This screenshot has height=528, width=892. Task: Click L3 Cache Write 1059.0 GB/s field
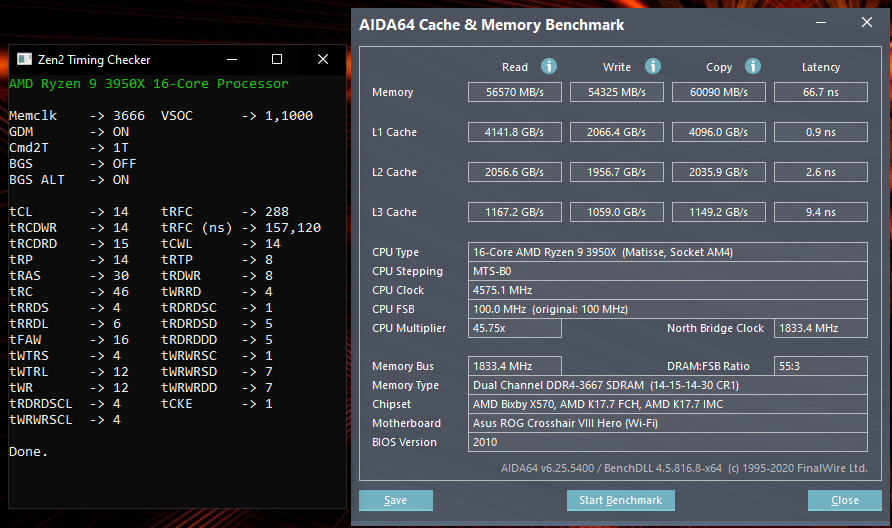tap(617, 212)
